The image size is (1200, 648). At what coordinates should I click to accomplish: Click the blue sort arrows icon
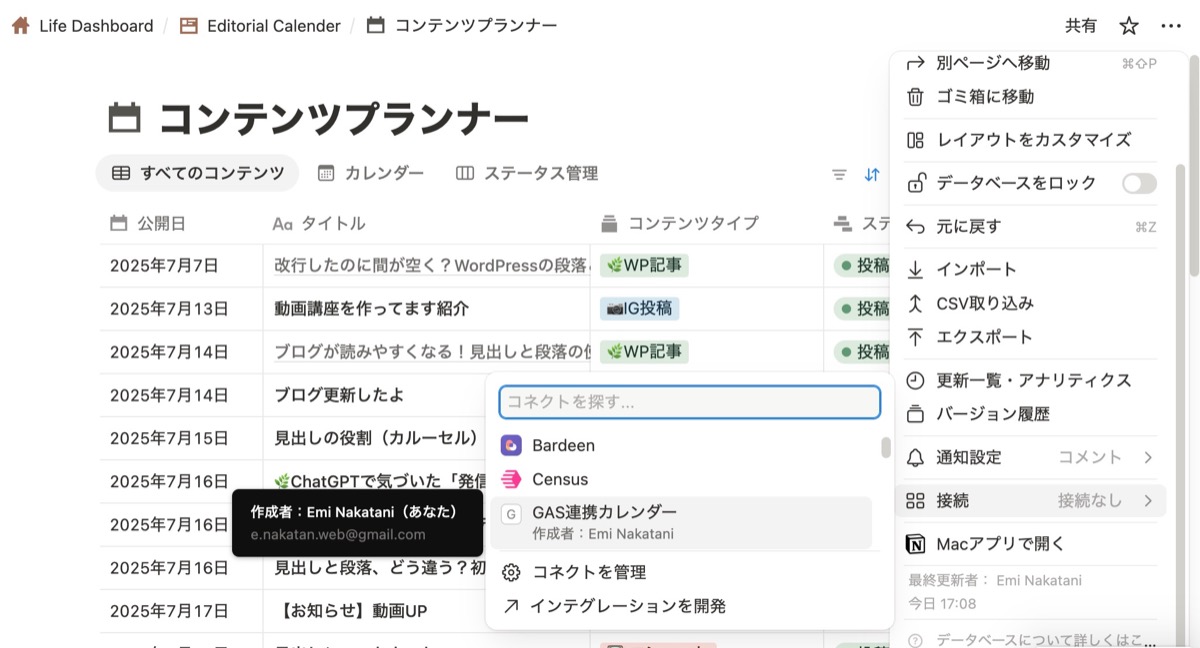(x=872, y=174)
